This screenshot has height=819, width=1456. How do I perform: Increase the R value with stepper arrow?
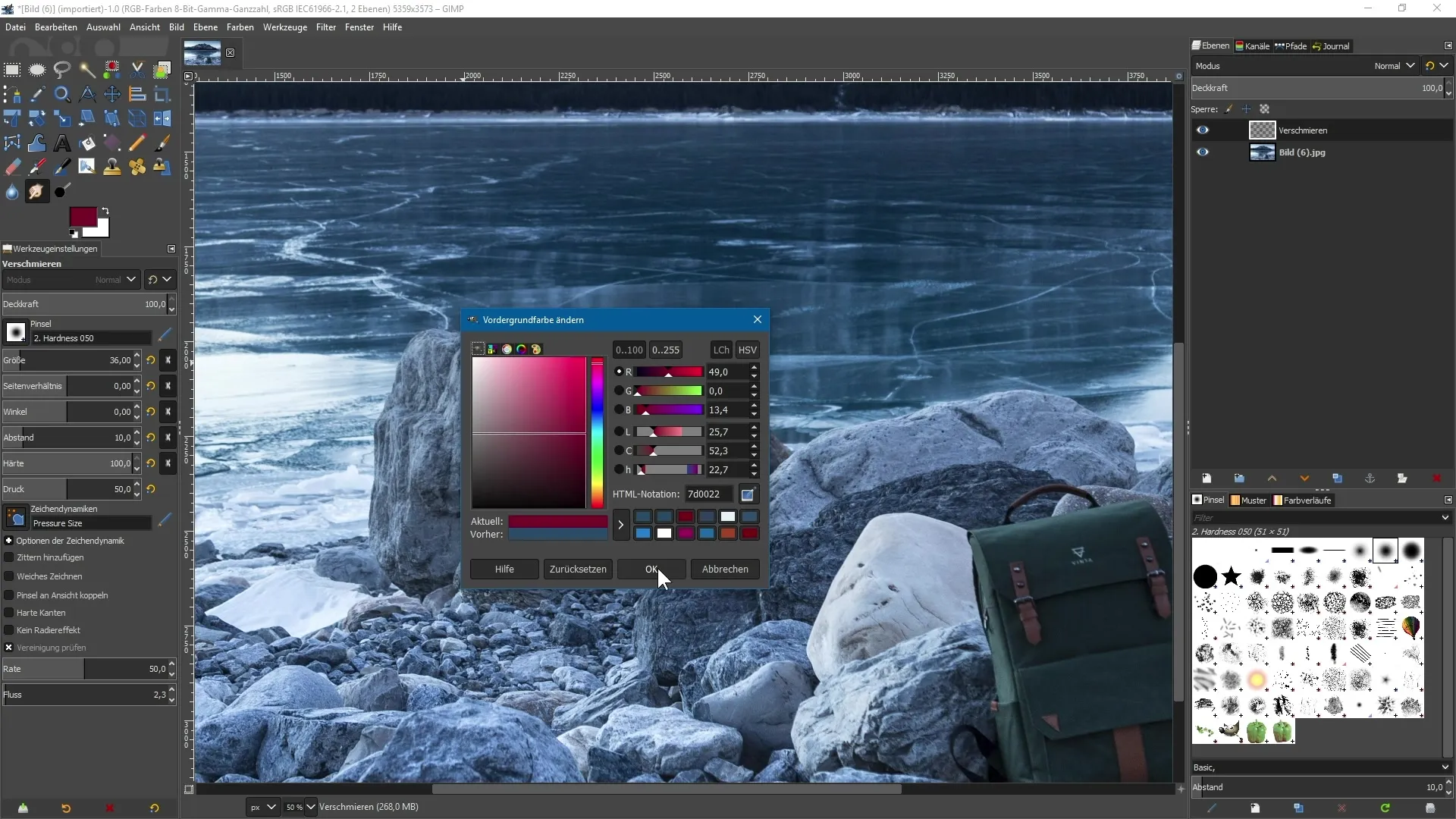pos(754,368)
